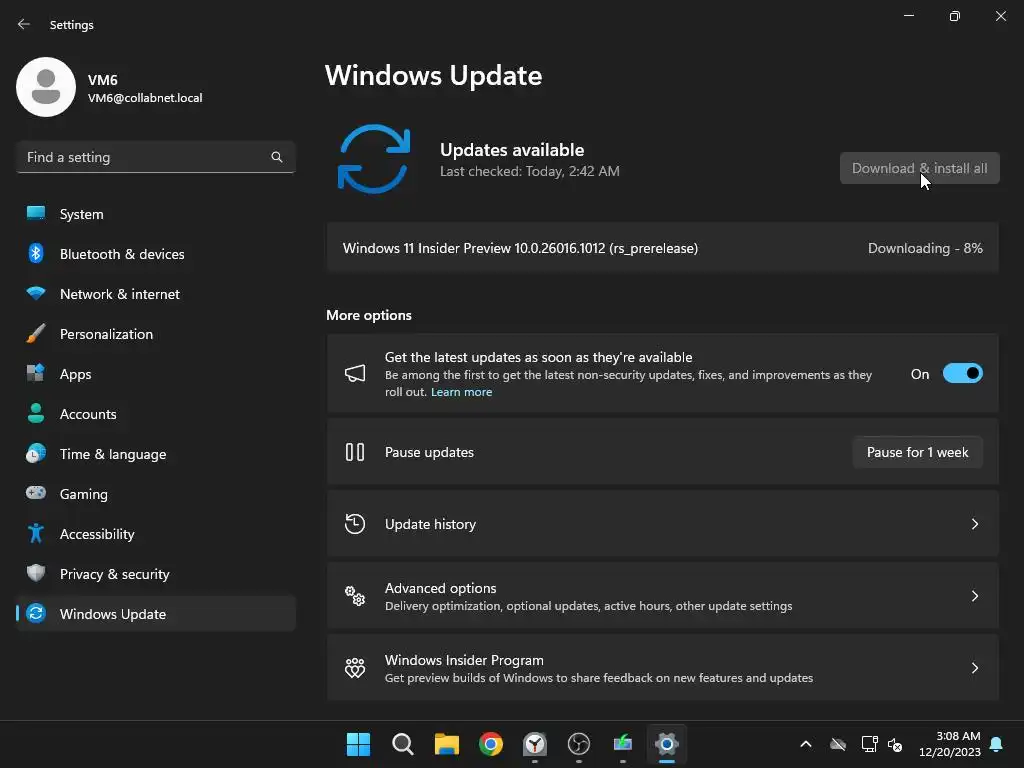
Task: Open the Windows Start button
Action: pyautogui.click(x=359, y=744)
